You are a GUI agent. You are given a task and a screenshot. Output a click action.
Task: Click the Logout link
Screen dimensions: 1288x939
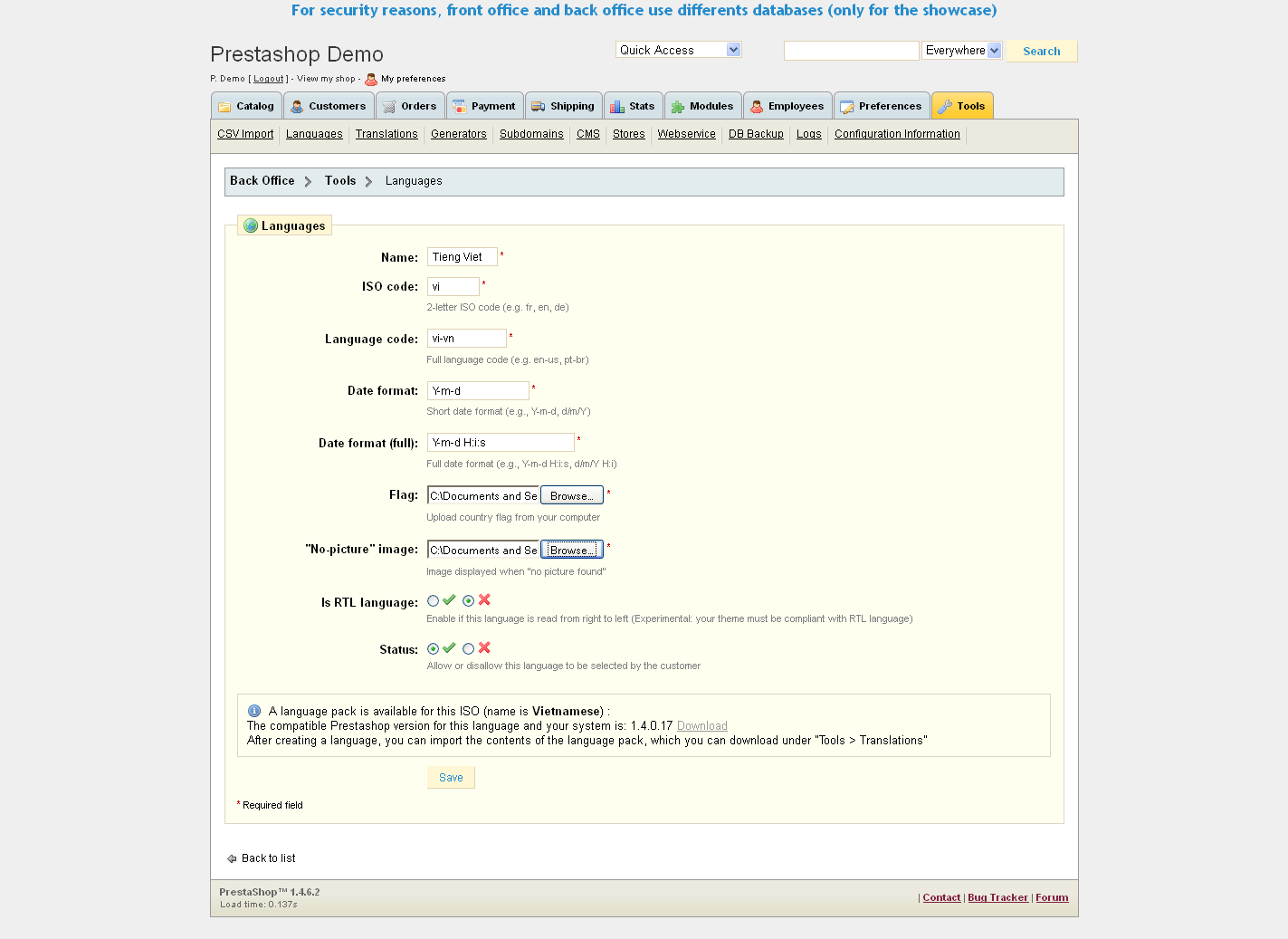tap(269, 79)
